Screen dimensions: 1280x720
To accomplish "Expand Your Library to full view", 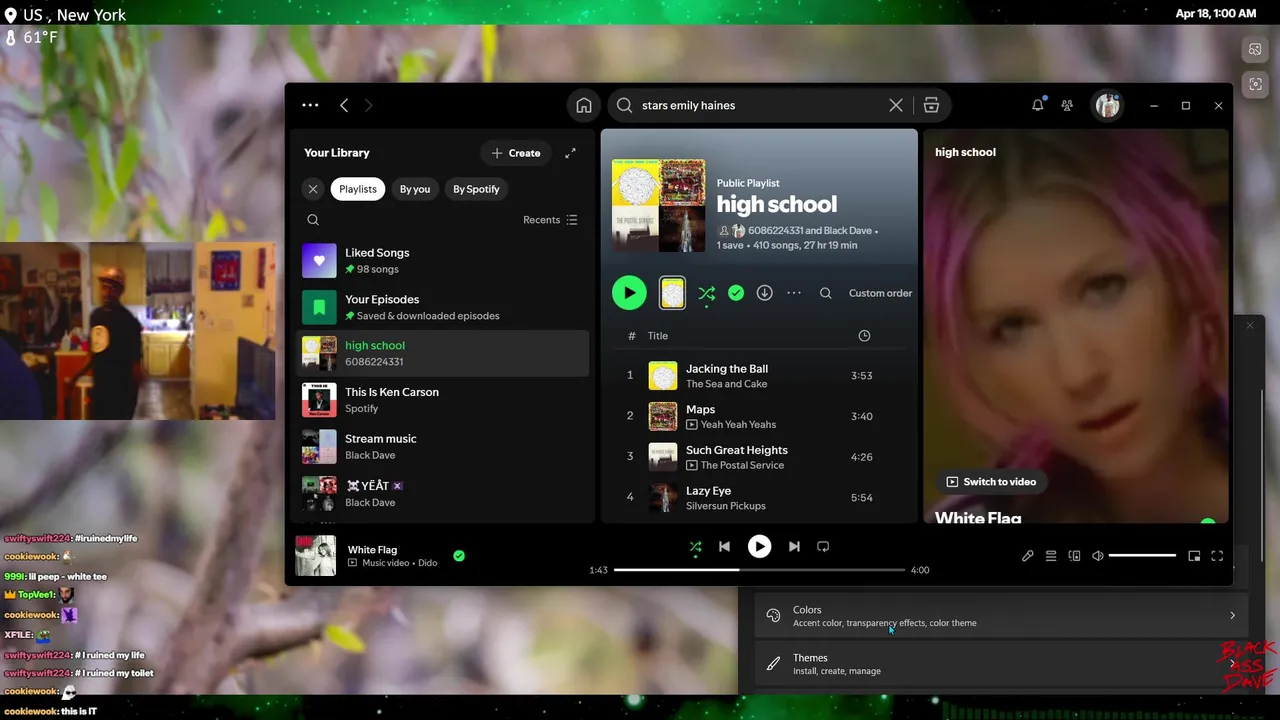I will point(570,153).
